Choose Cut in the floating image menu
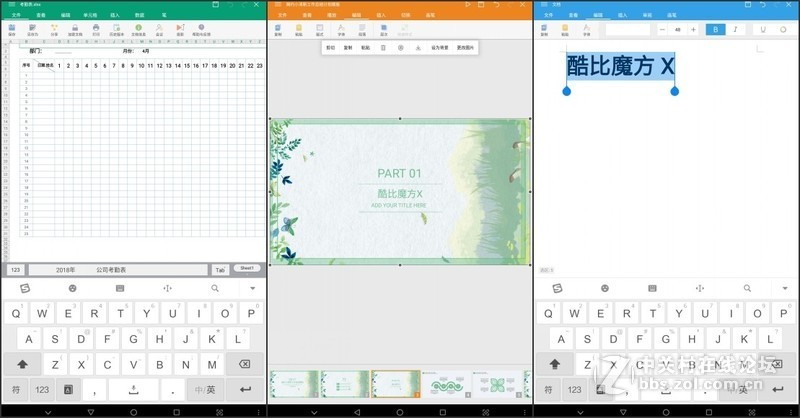Screen dimensions: 800x418 tap(330, 47)
